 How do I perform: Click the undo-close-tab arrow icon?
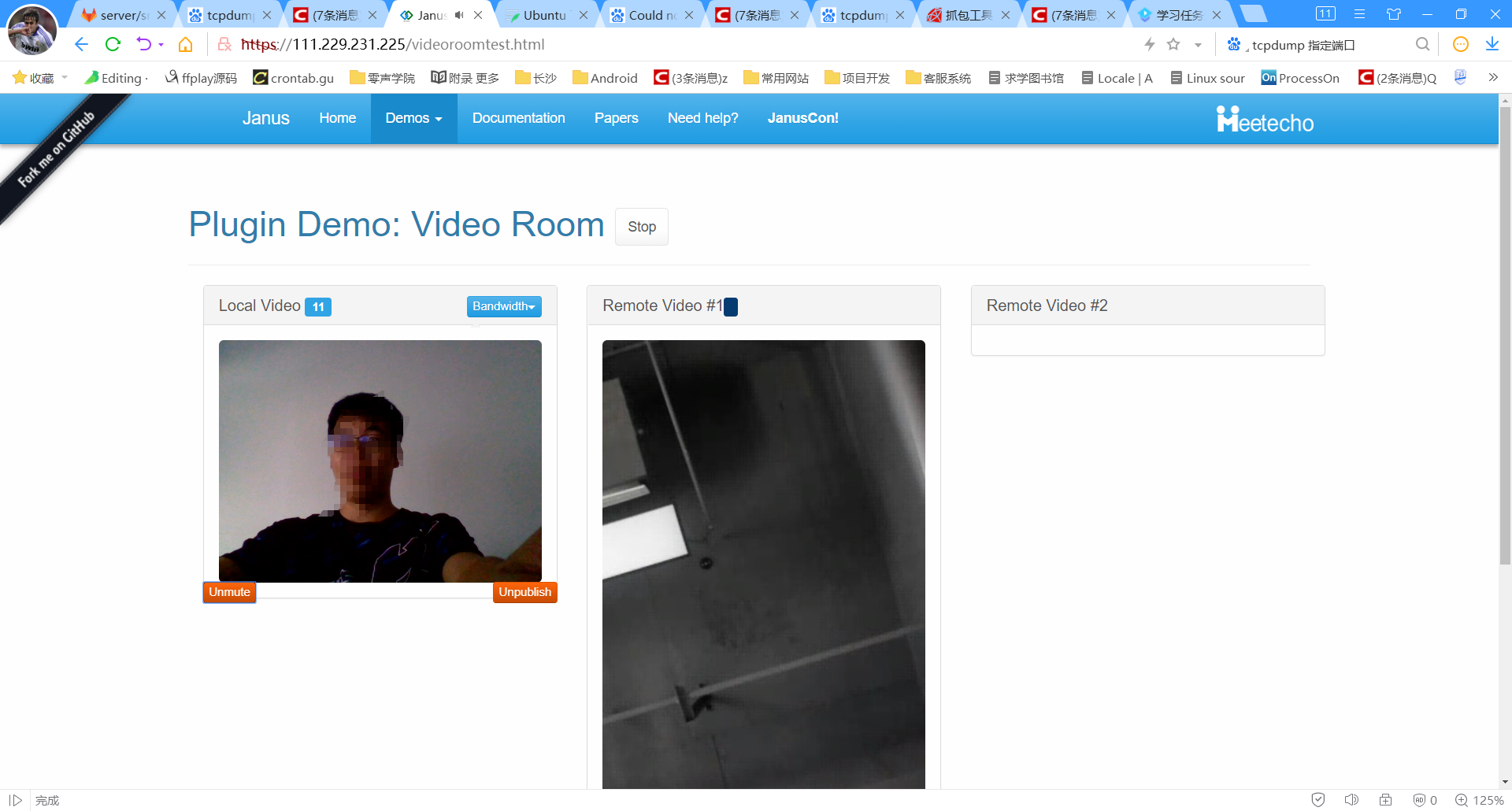tap(143, 45)
